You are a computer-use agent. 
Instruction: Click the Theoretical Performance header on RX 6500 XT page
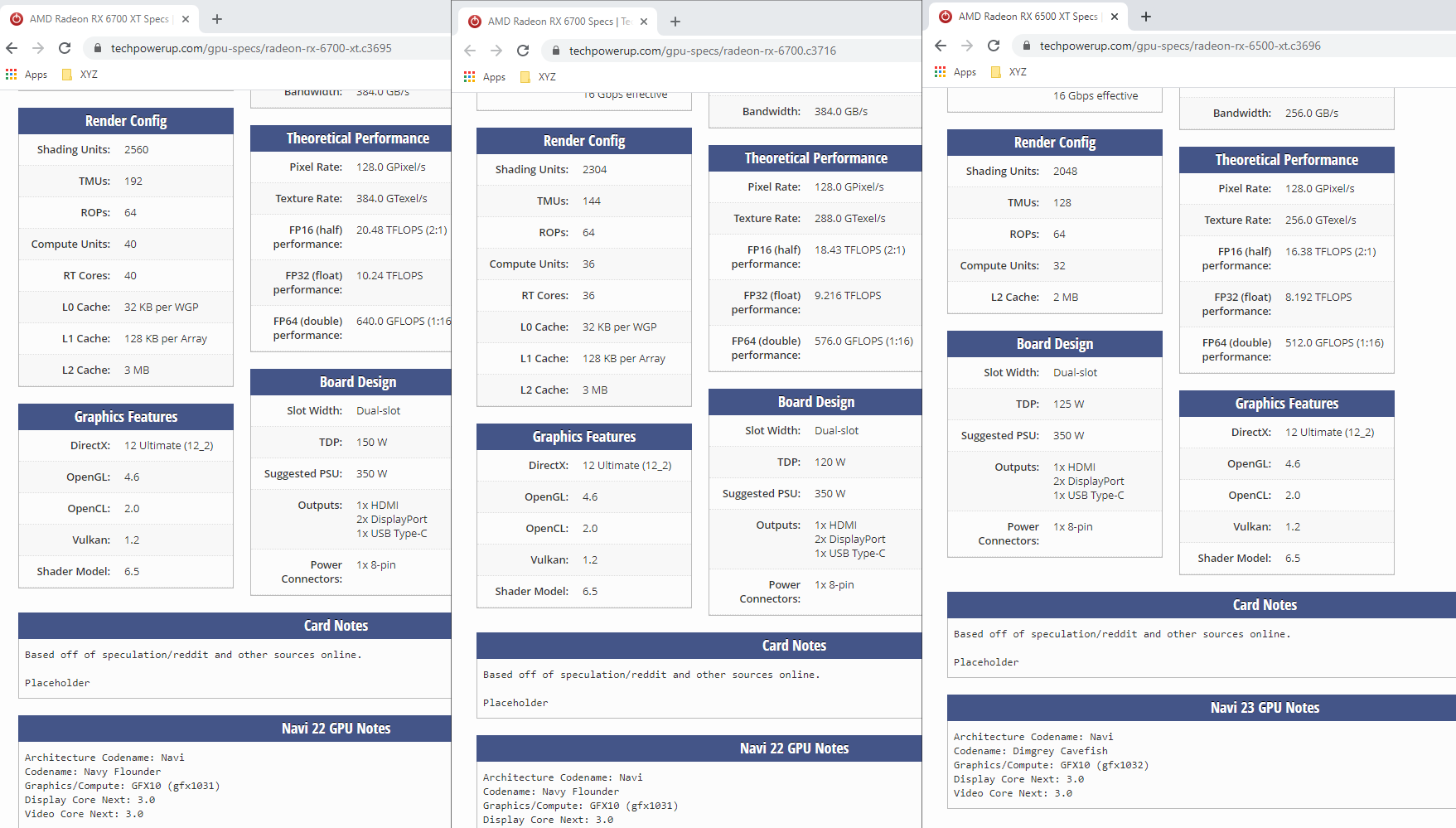[x=1287, y=160]
